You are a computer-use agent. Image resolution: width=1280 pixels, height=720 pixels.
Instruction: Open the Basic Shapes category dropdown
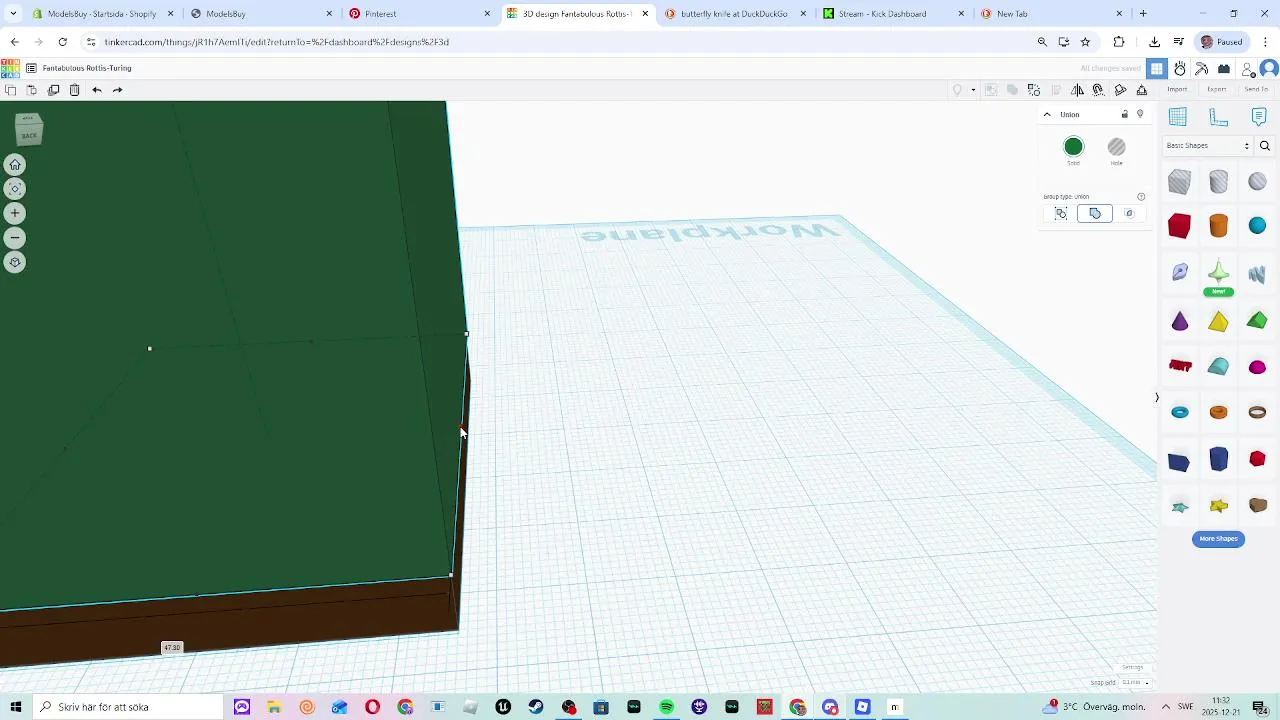[1208, 146]
